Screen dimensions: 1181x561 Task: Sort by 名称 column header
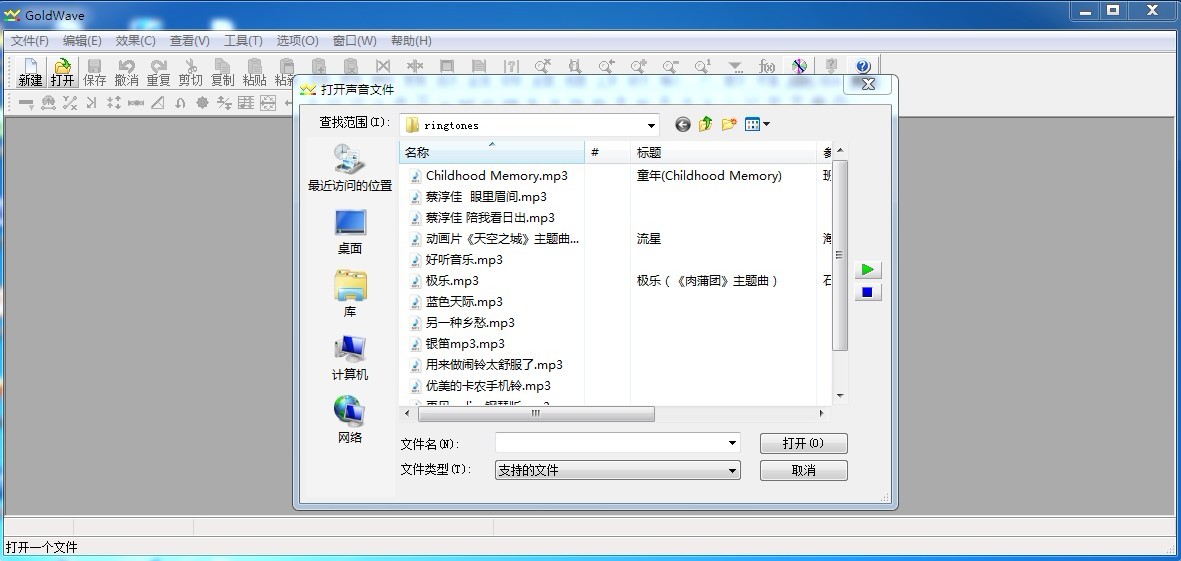click(492, 152)
